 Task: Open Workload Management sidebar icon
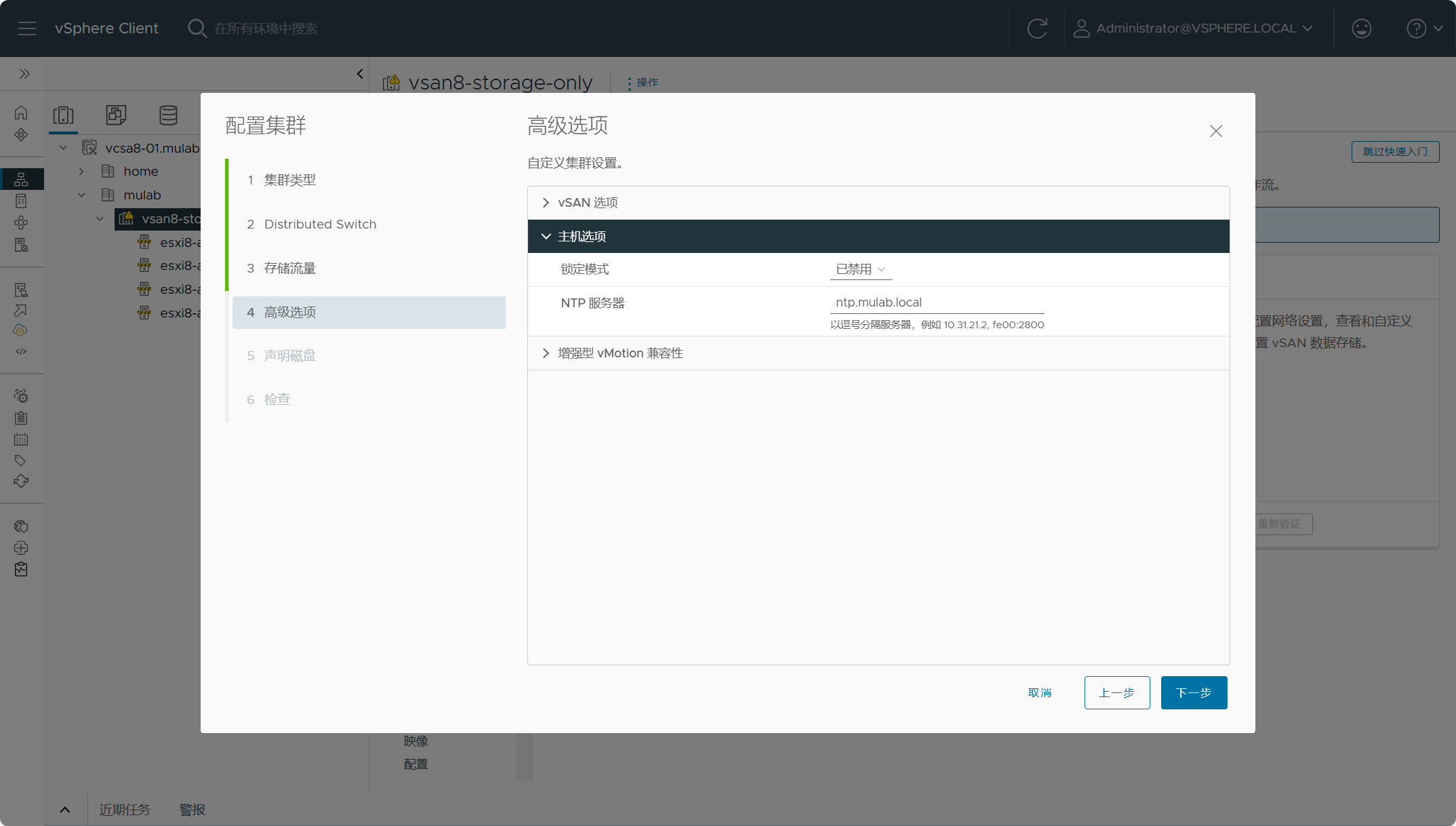(21, 222)
